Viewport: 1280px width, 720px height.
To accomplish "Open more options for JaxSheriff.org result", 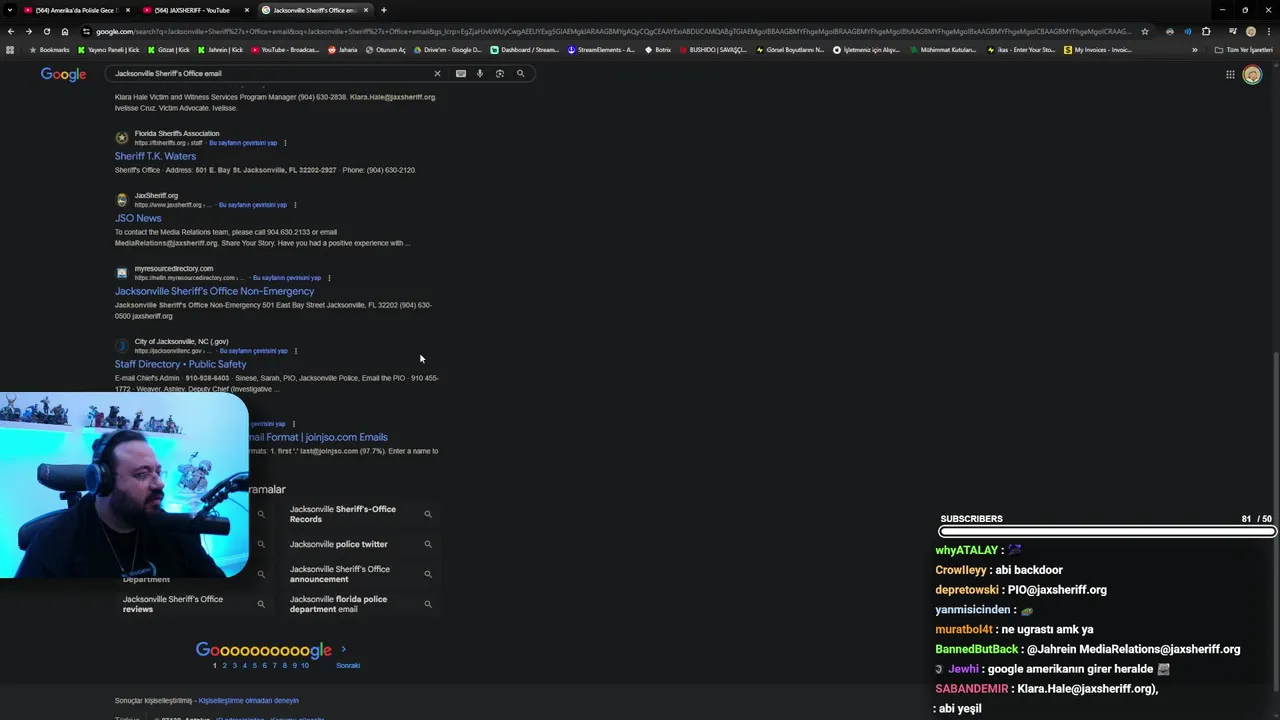I will (x=295, y=205).
